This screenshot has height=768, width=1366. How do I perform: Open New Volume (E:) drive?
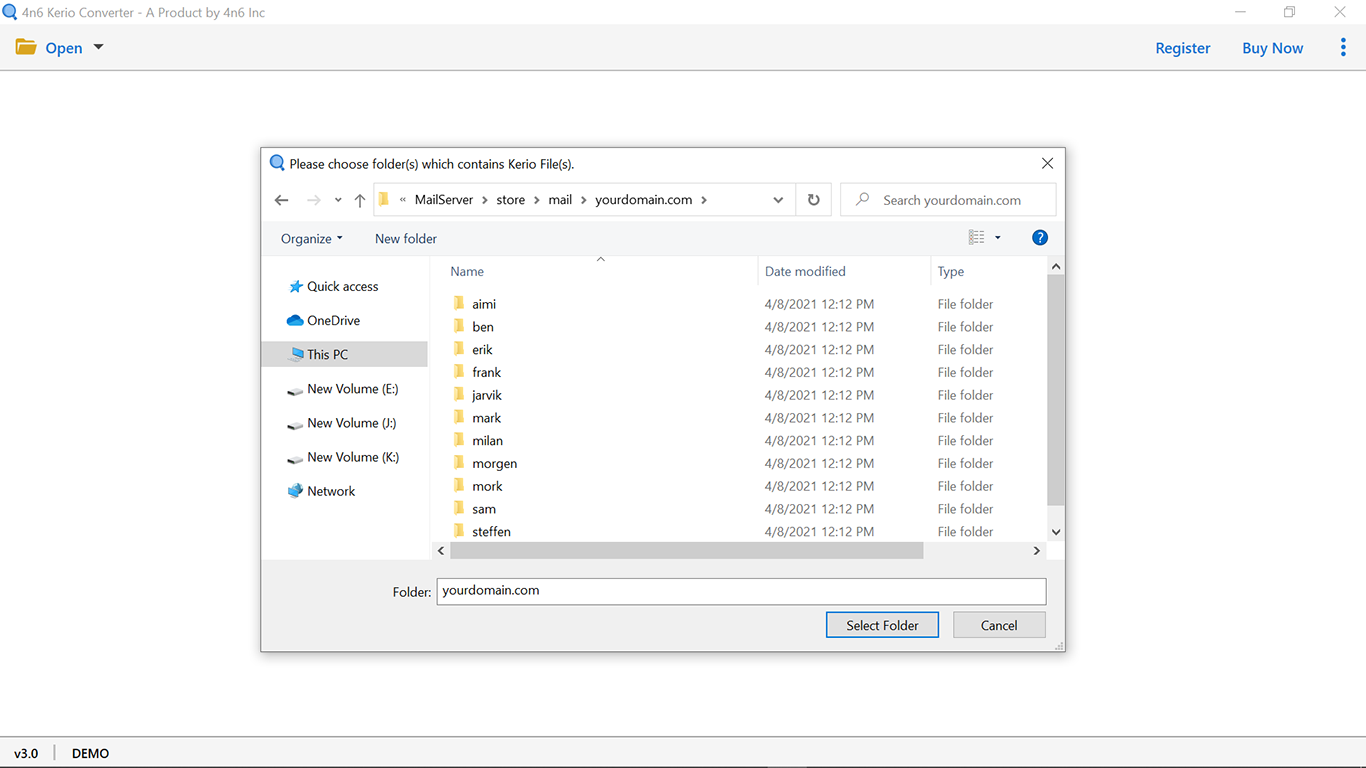point(353,389)
